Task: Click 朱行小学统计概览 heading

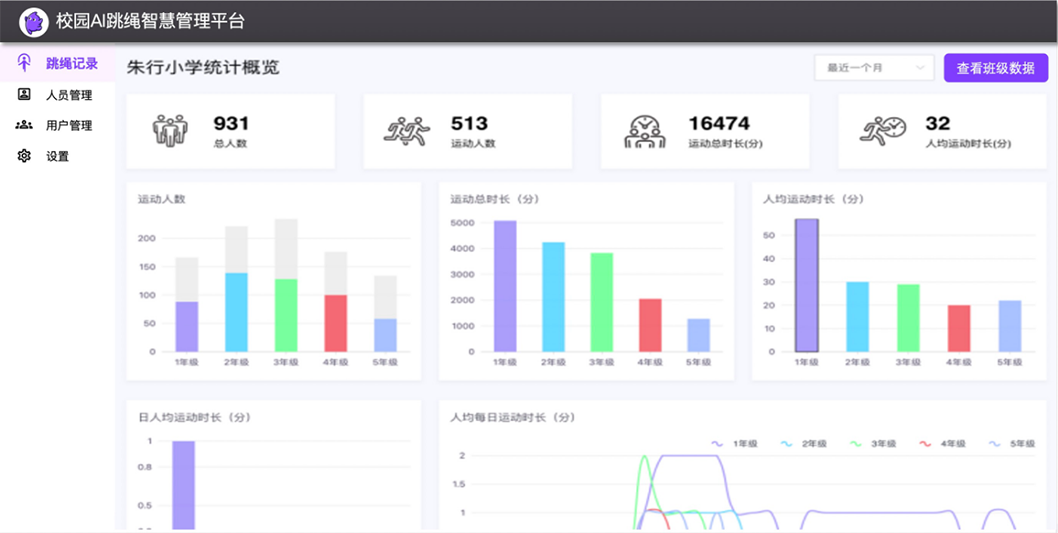Action: (x=203, y=67)
